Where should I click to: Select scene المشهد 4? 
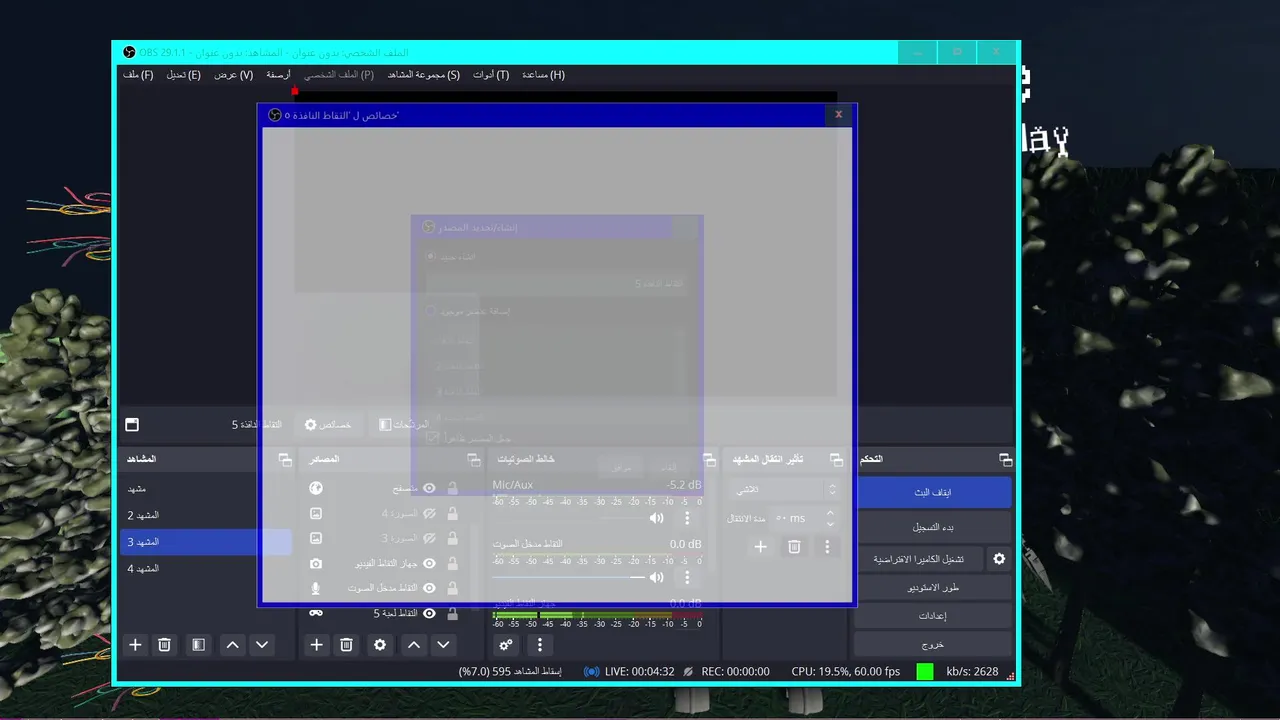206,568
